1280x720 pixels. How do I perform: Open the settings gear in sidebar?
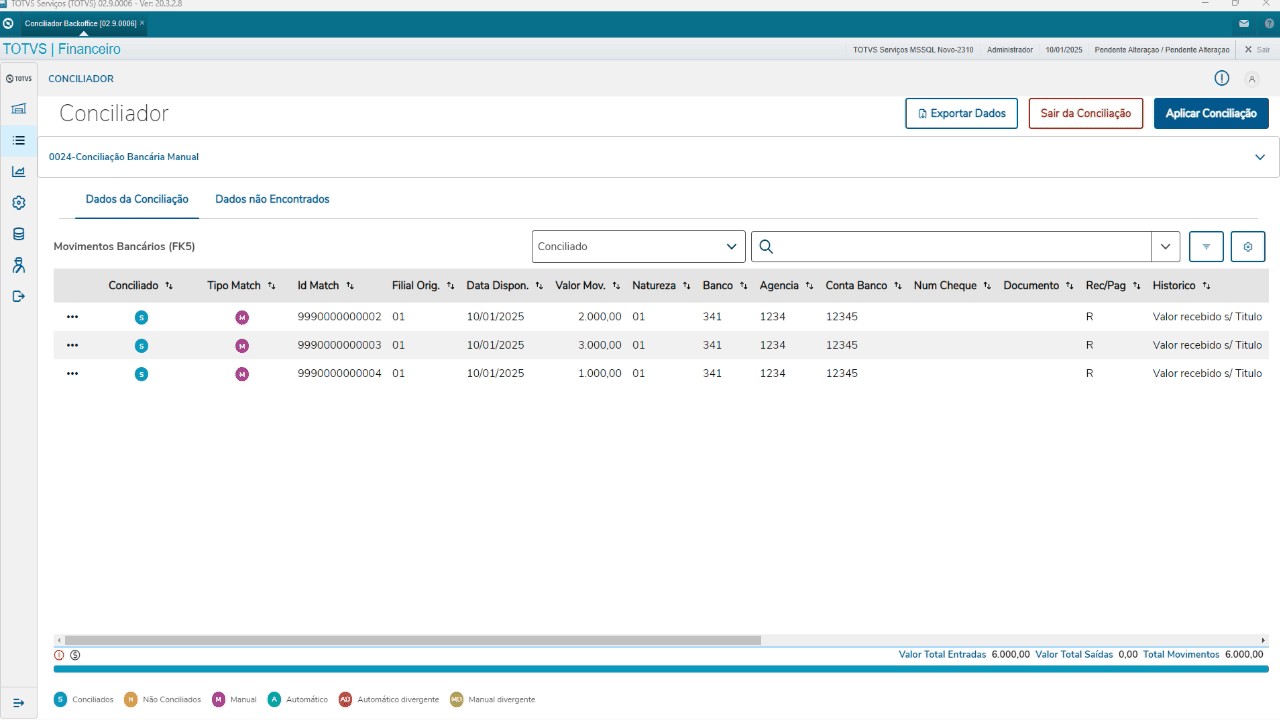tap(18, 202)
